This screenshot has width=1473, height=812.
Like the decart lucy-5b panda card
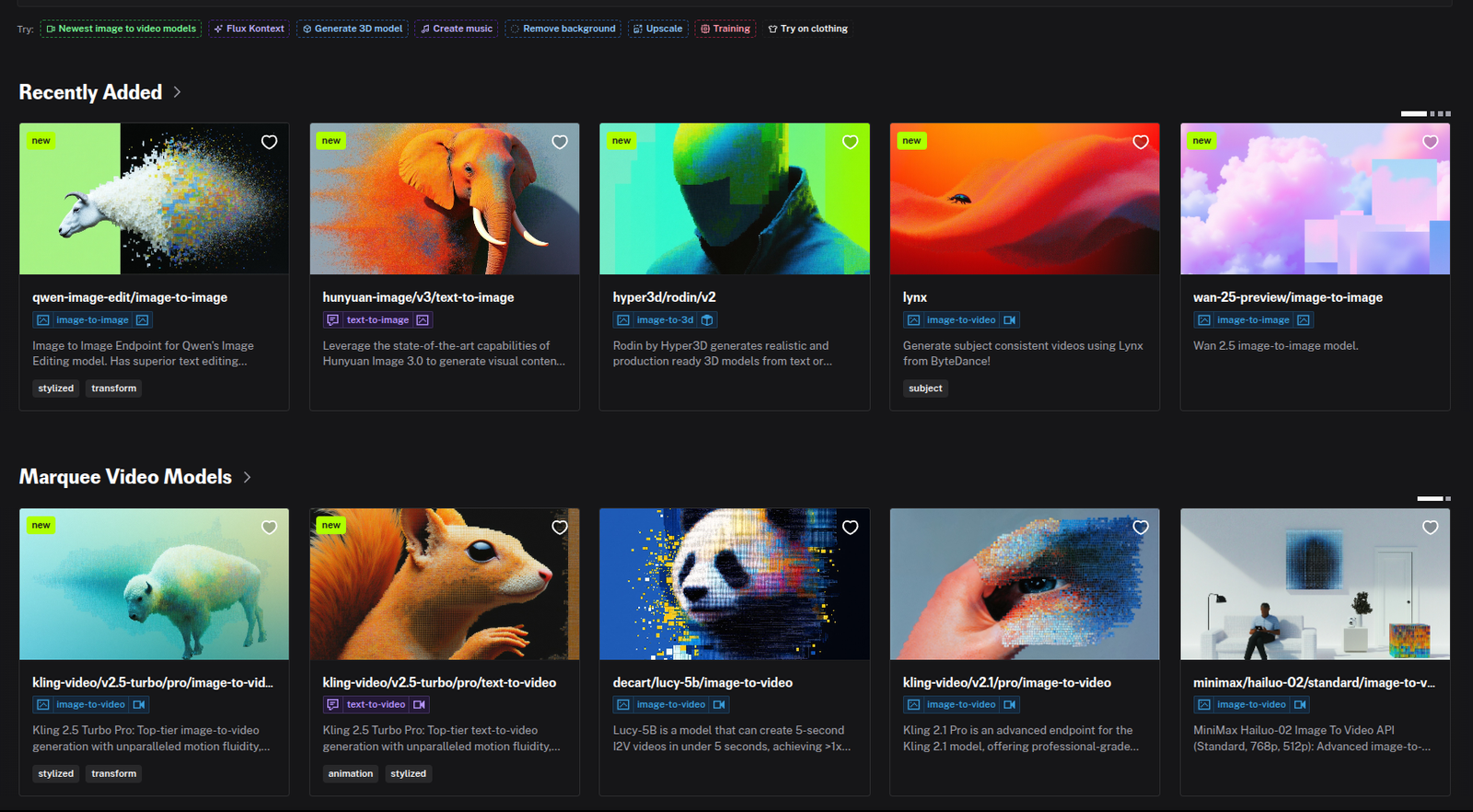click(x=850, y=528)
